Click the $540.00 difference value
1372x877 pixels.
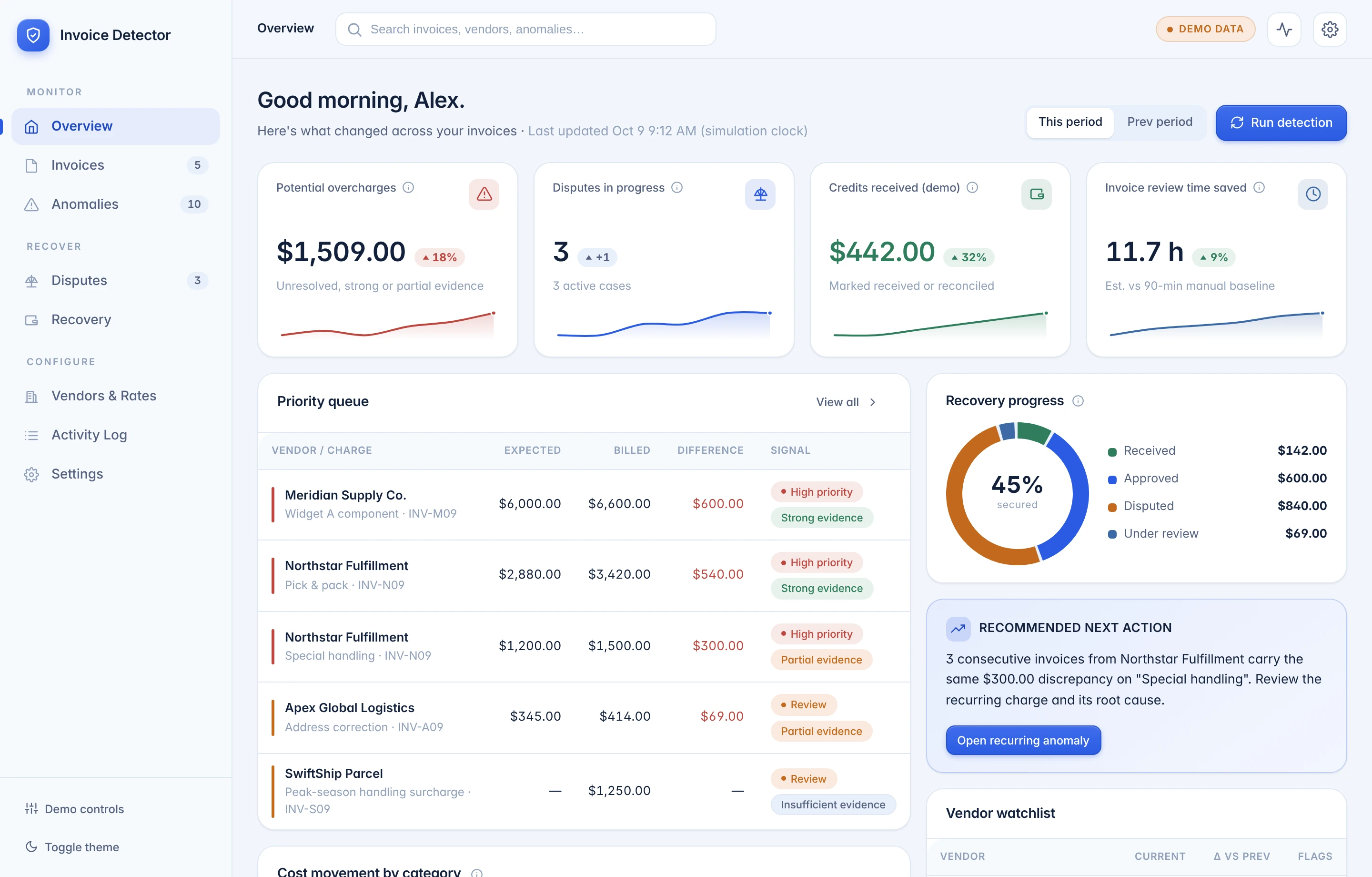(717, 575)
